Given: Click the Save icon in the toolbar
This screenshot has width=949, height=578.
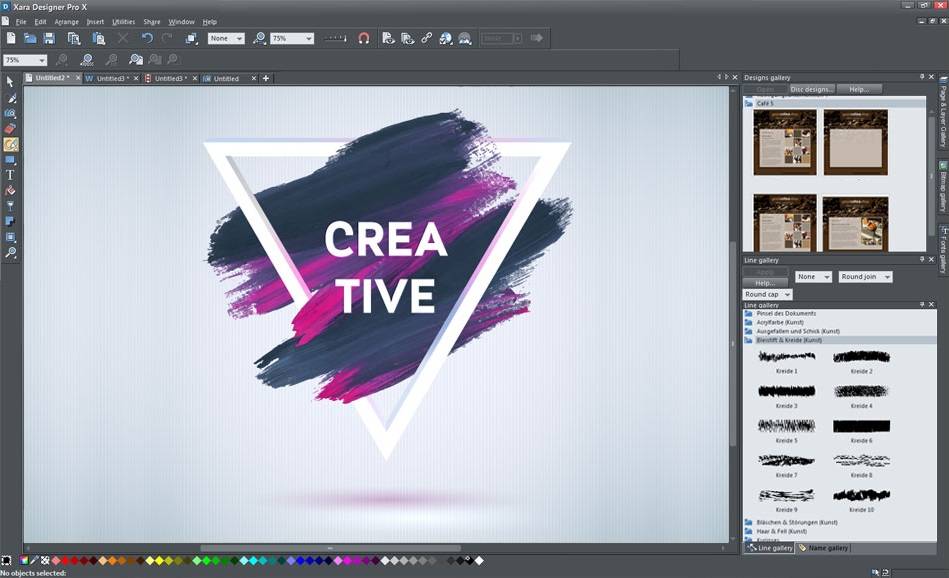Looking at the screenshot, I should 48,38.
